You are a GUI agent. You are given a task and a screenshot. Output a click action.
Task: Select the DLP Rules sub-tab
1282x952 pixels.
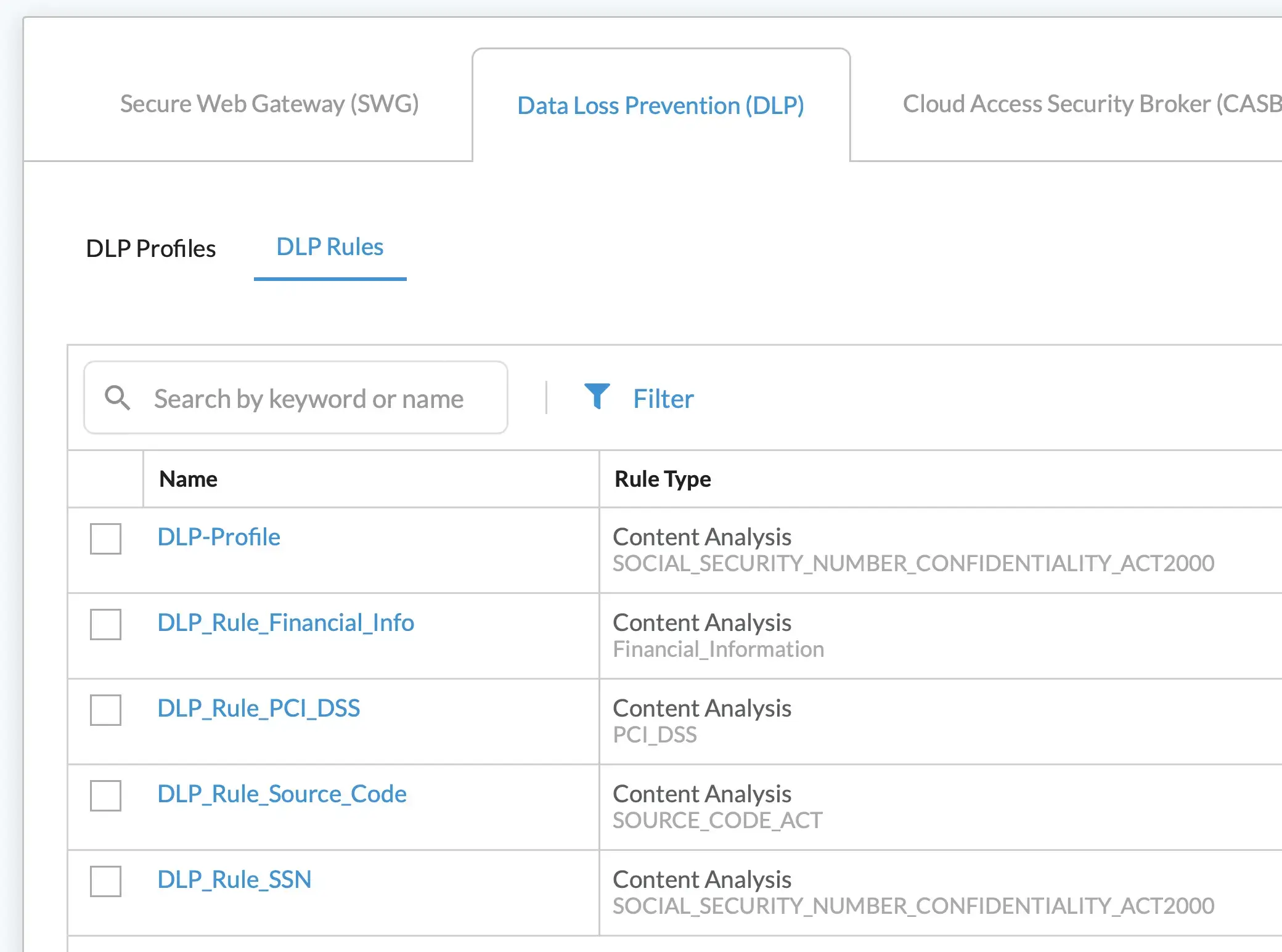point(330,247)
